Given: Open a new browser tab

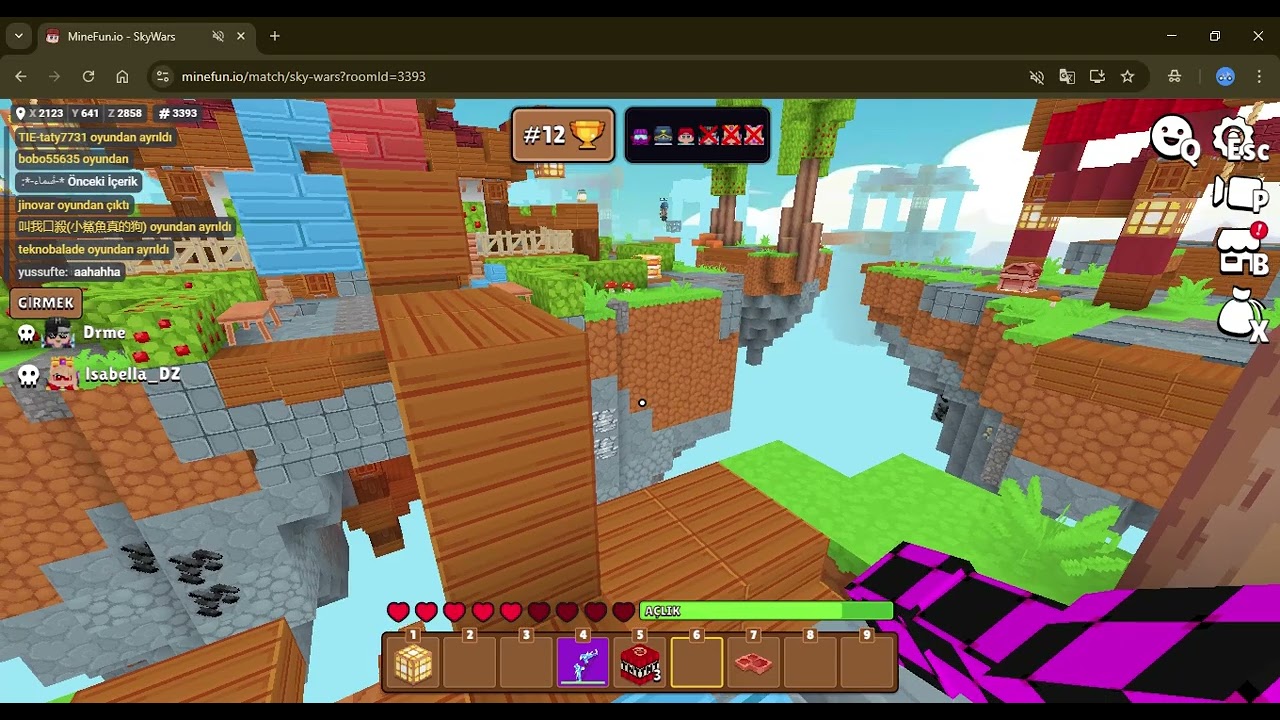Looking at the screenshot, I should (x=275, y=36).
